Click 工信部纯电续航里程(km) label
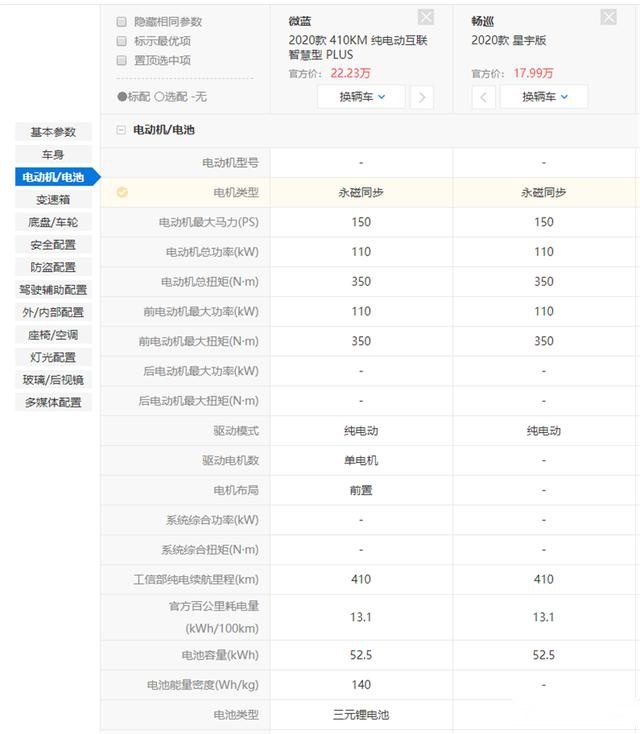Image resolution: width=640 pixels, height=734 pixels. click(196, 580)
